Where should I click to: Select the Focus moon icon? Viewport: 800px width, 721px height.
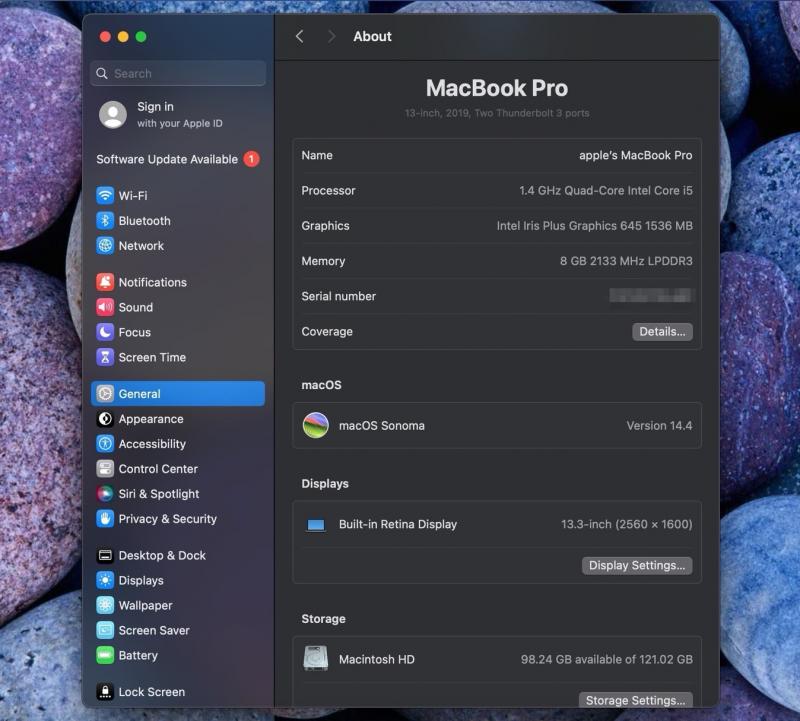105,332
